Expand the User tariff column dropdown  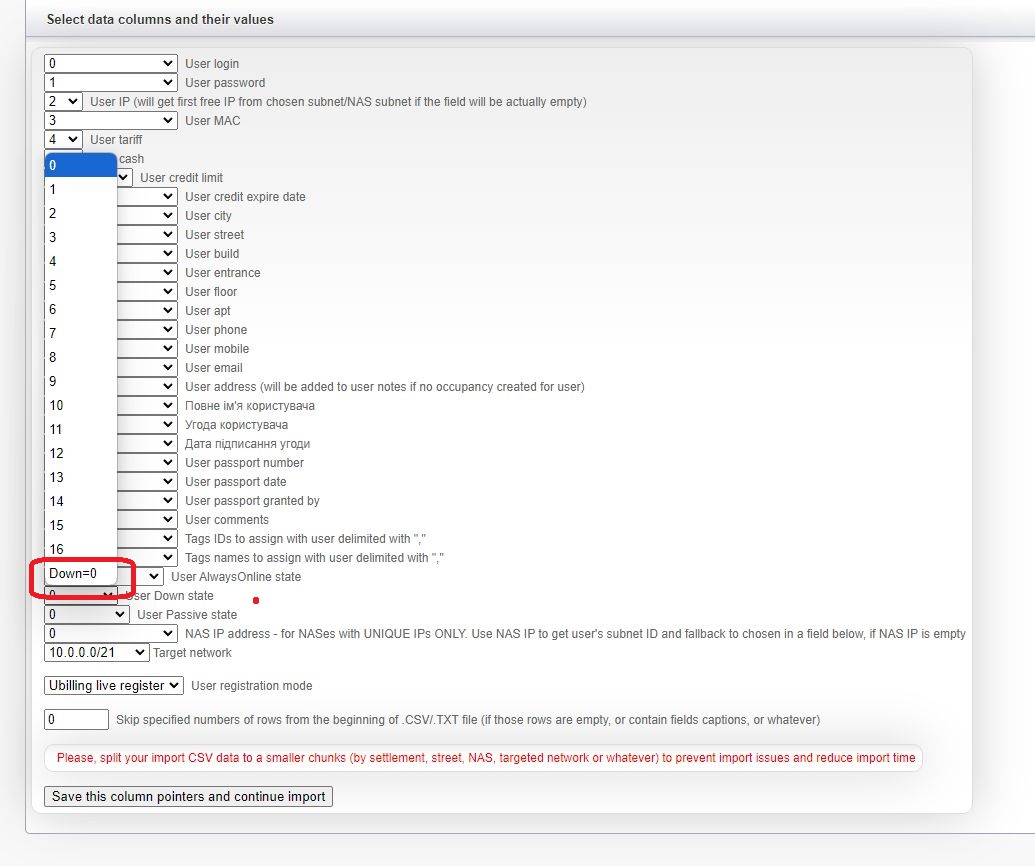point(63,140)
